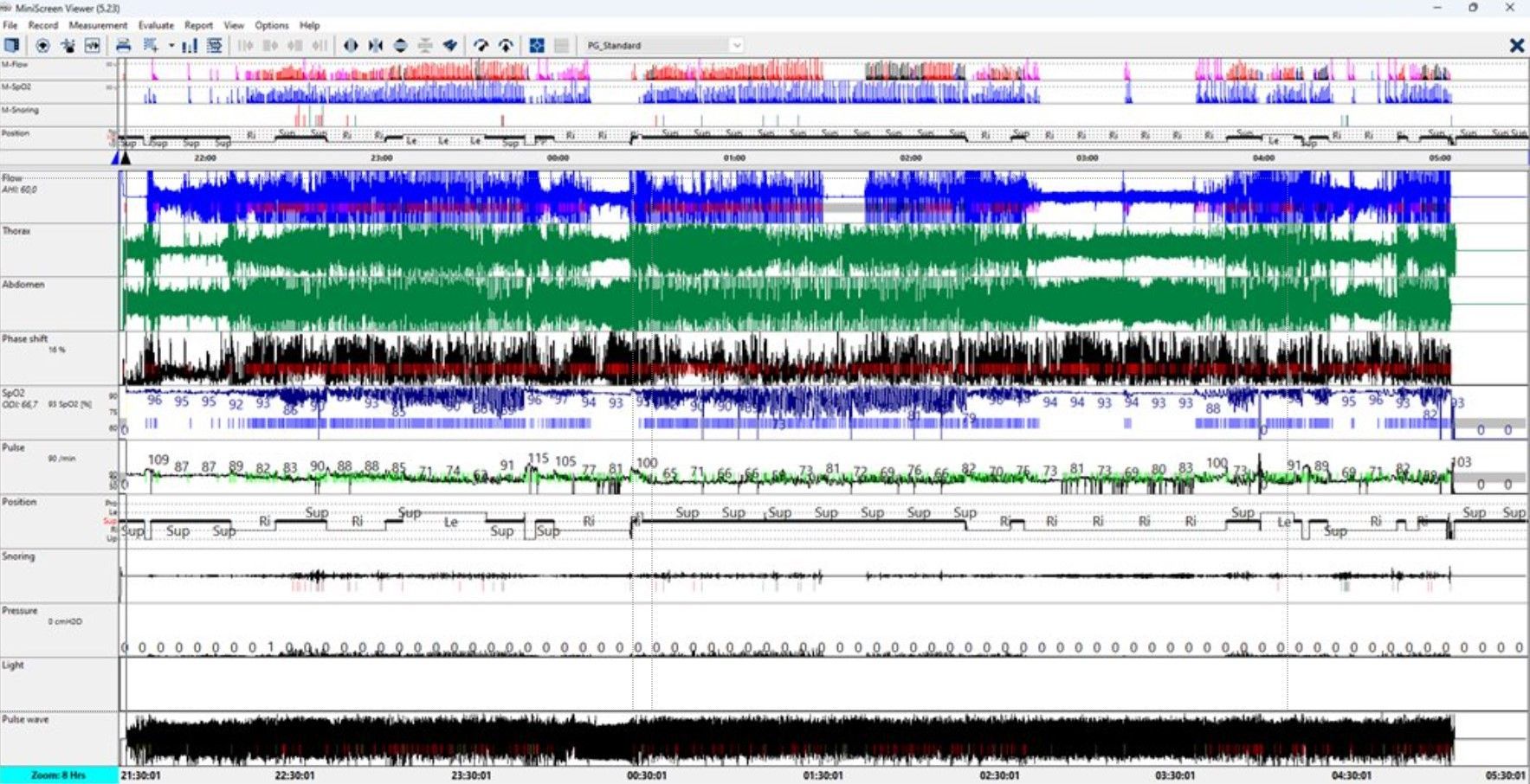1530x784 pixels.
Task: Open the Options menu
Action: (x=272, y=25)
